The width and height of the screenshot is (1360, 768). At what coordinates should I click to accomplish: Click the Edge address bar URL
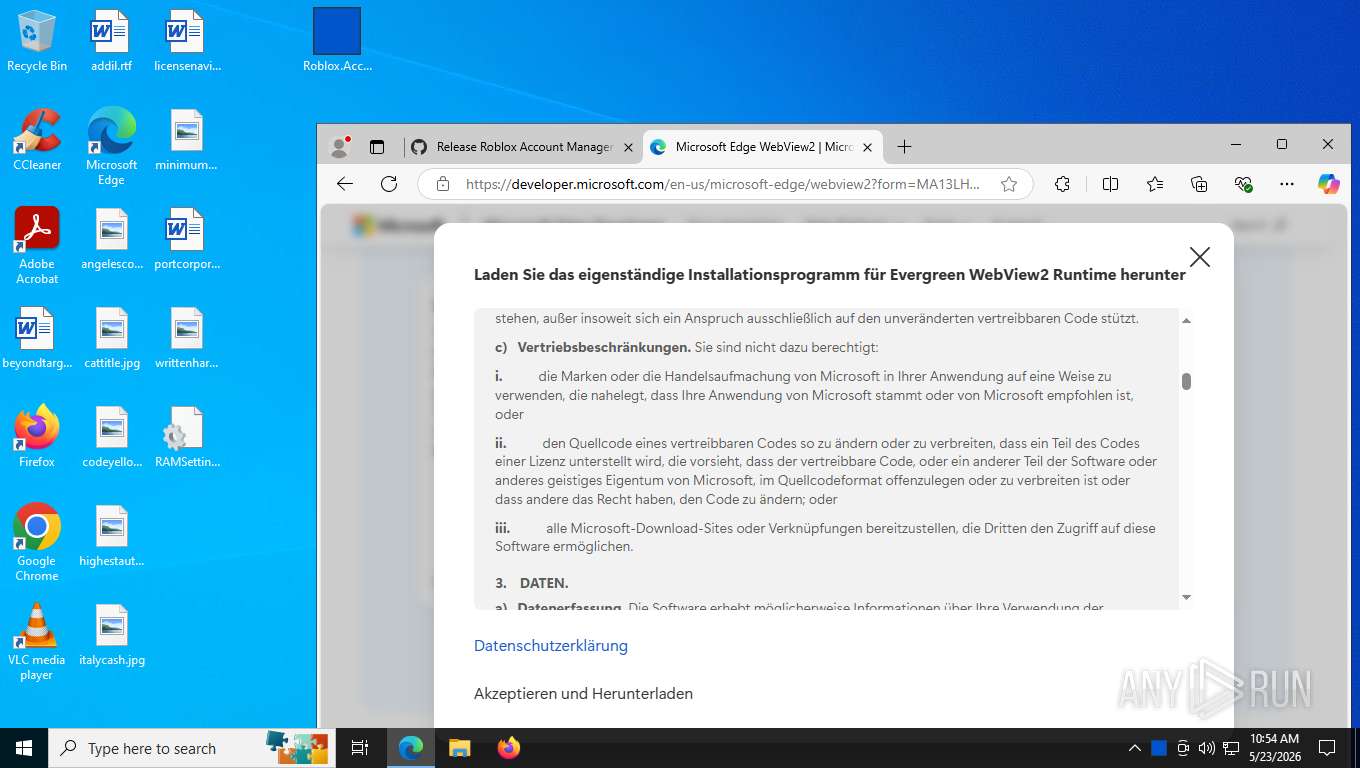723,184
